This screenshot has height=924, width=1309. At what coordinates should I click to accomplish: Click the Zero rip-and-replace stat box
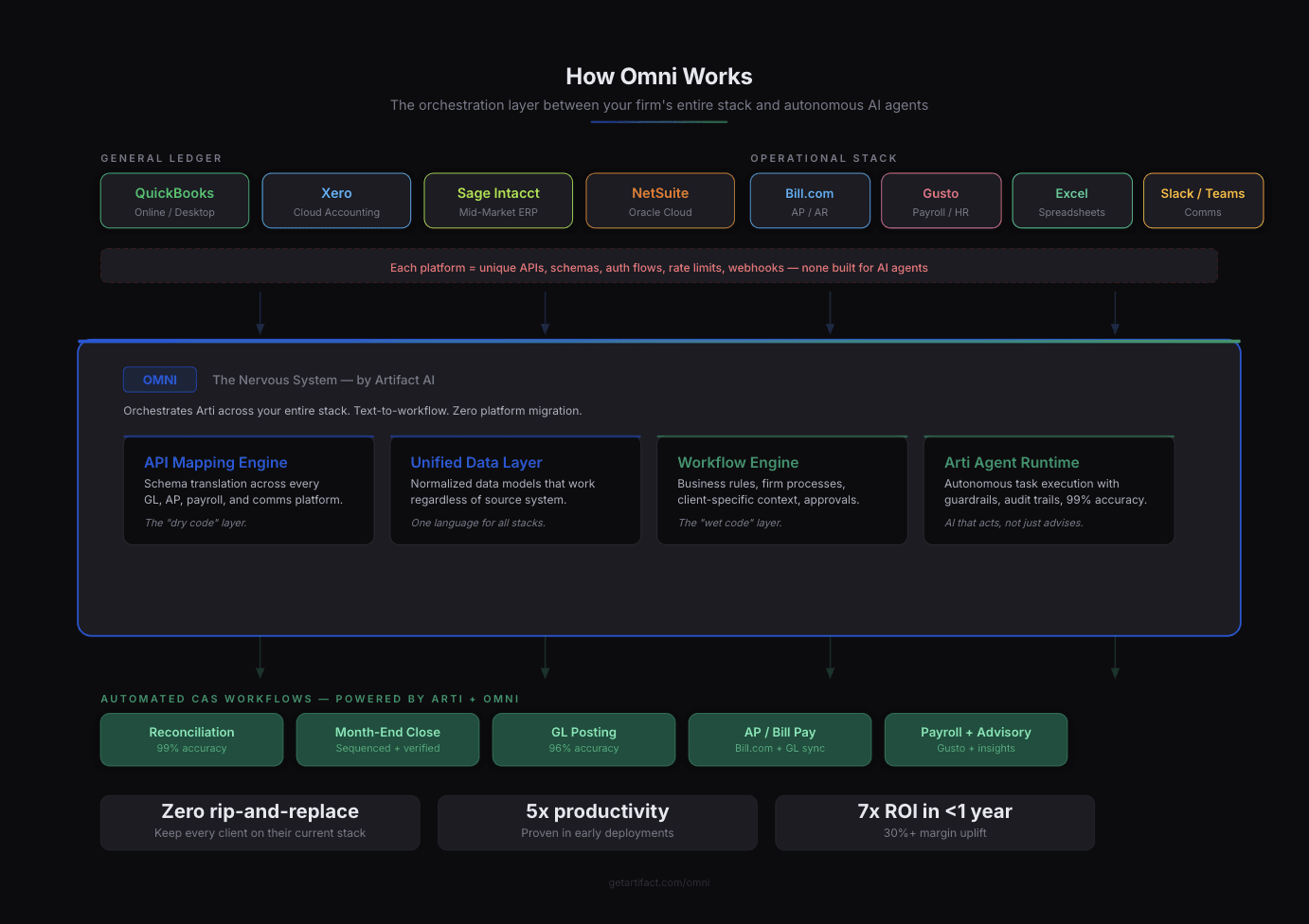pyautogui.click(x=260, y=823)
